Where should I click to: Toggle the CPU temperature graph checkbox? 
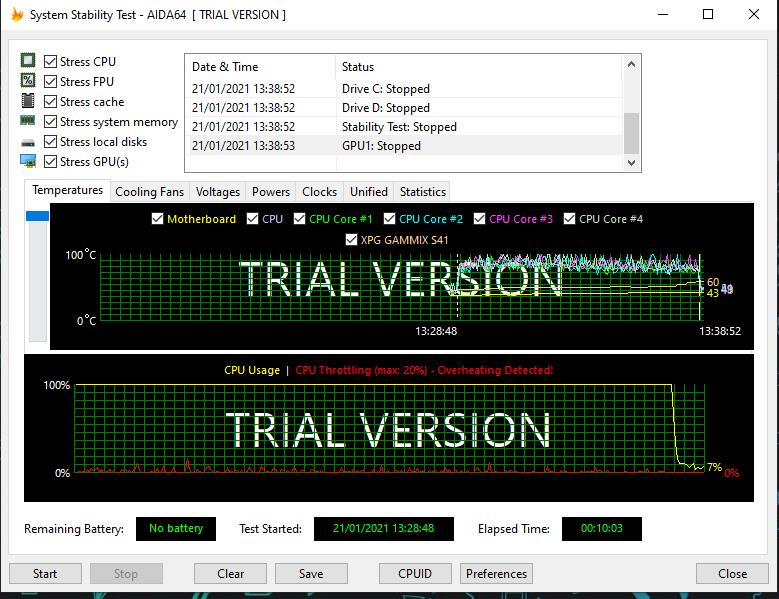click(252, 219)
